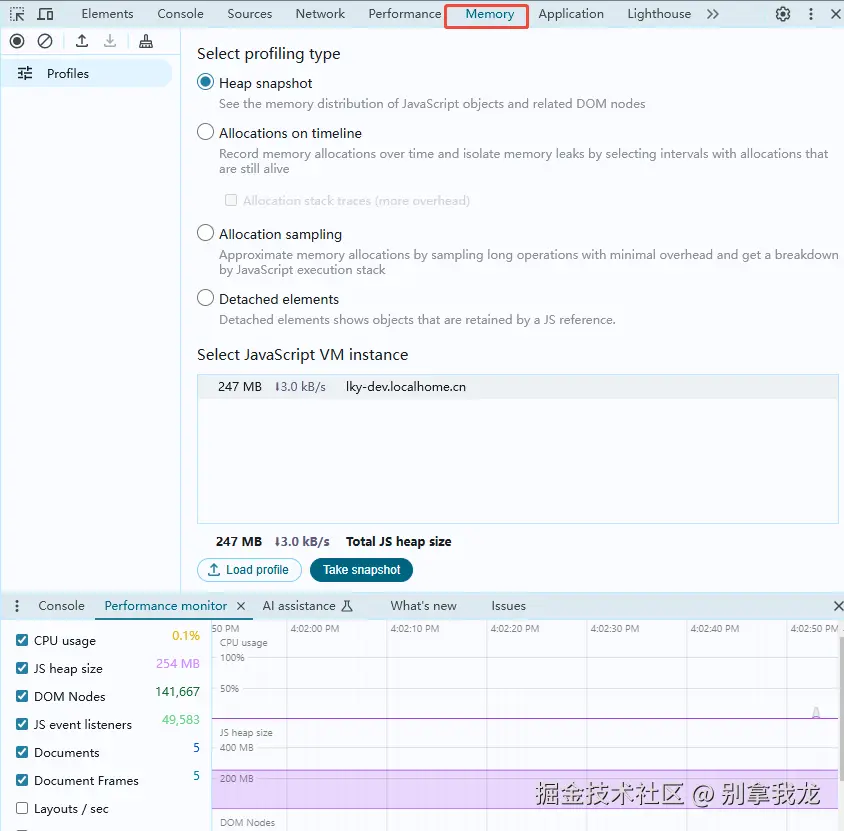Select Allocation sampling radio button
Viewport: 844px width, 831px height.
205,233
